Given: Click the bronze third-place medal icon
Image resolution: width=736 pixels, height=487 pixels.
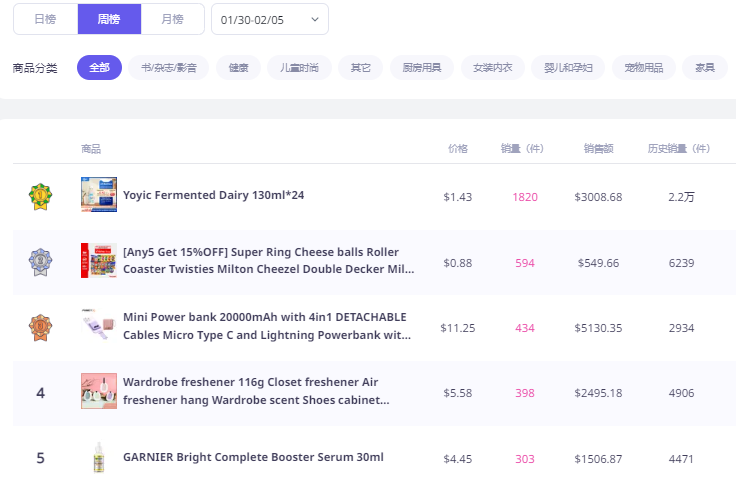Looking at the screenshot, I should click(40, 327).
